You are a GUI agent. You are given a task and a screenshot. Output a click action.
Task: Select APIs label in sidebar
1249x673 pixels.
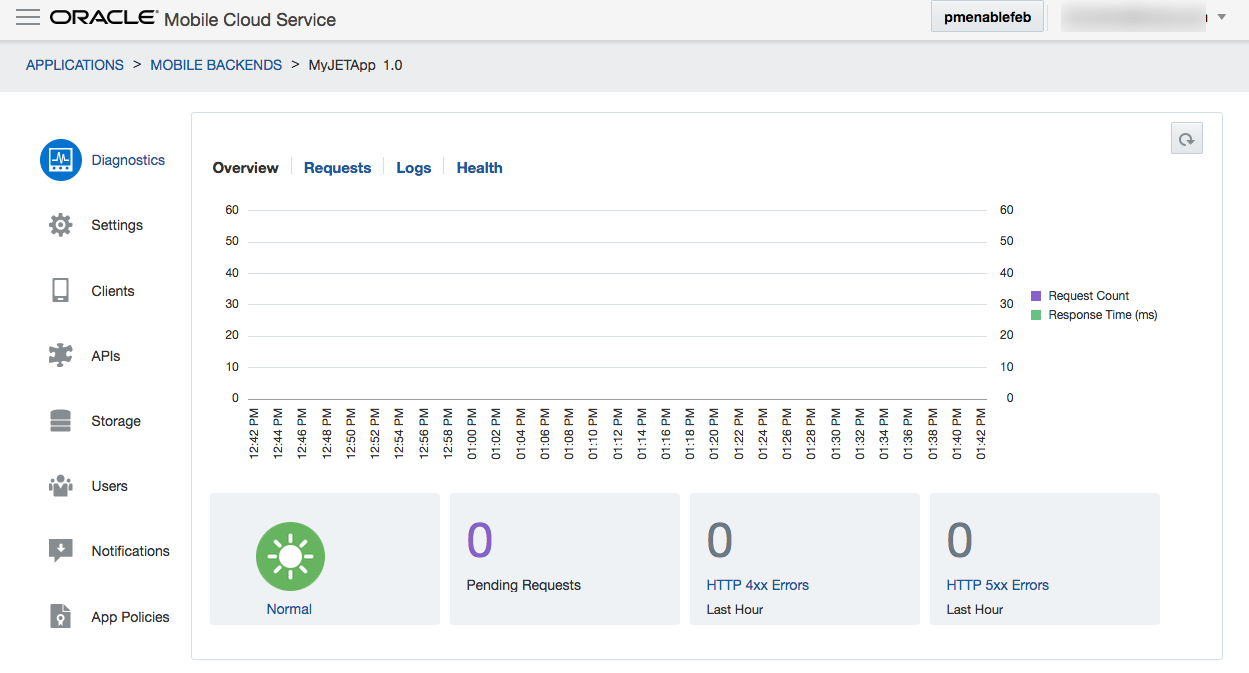pyautogui.click(x=106, y=356)
